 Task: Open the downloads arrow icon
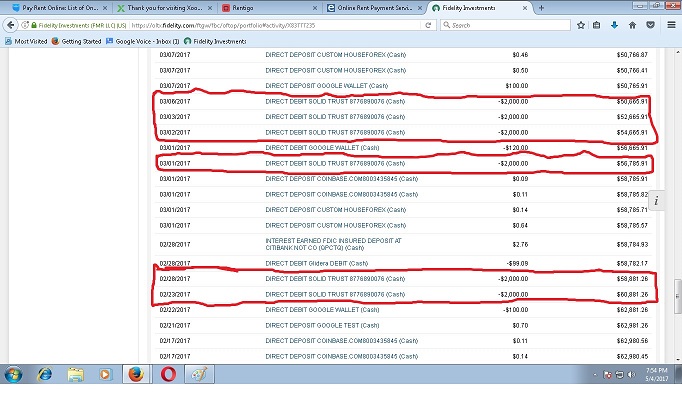tap(614, 25)
